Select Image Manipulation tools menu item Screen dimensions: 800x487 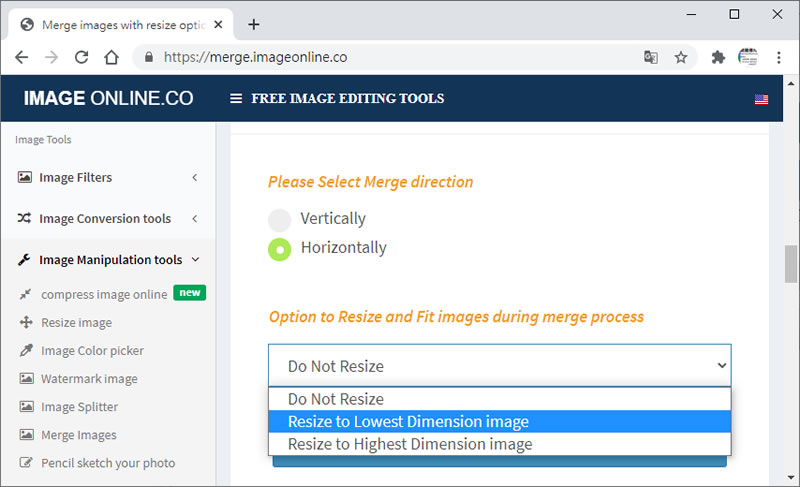click(x=108, y=260)
